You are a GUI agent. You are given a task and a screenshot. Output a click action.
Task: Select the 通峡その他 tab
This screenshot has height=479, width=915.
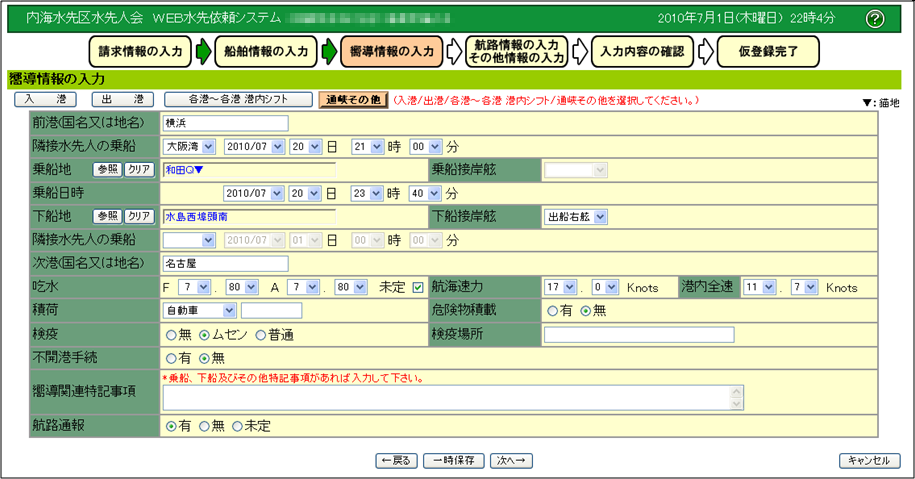coord(352,100)
